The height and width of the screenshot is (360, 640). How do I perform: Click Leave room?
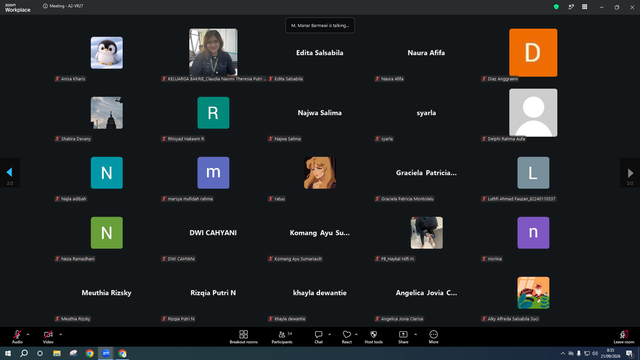coord(624,337)
